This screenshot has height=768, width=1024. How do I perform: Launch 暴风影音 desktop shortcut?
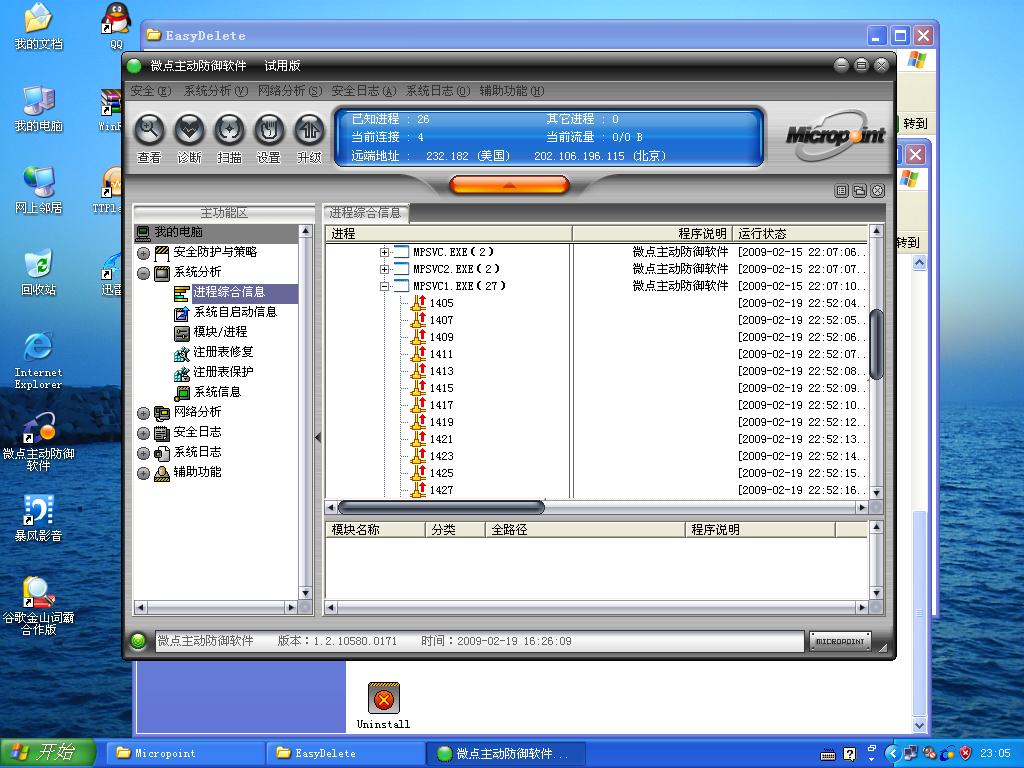(38, 519)
